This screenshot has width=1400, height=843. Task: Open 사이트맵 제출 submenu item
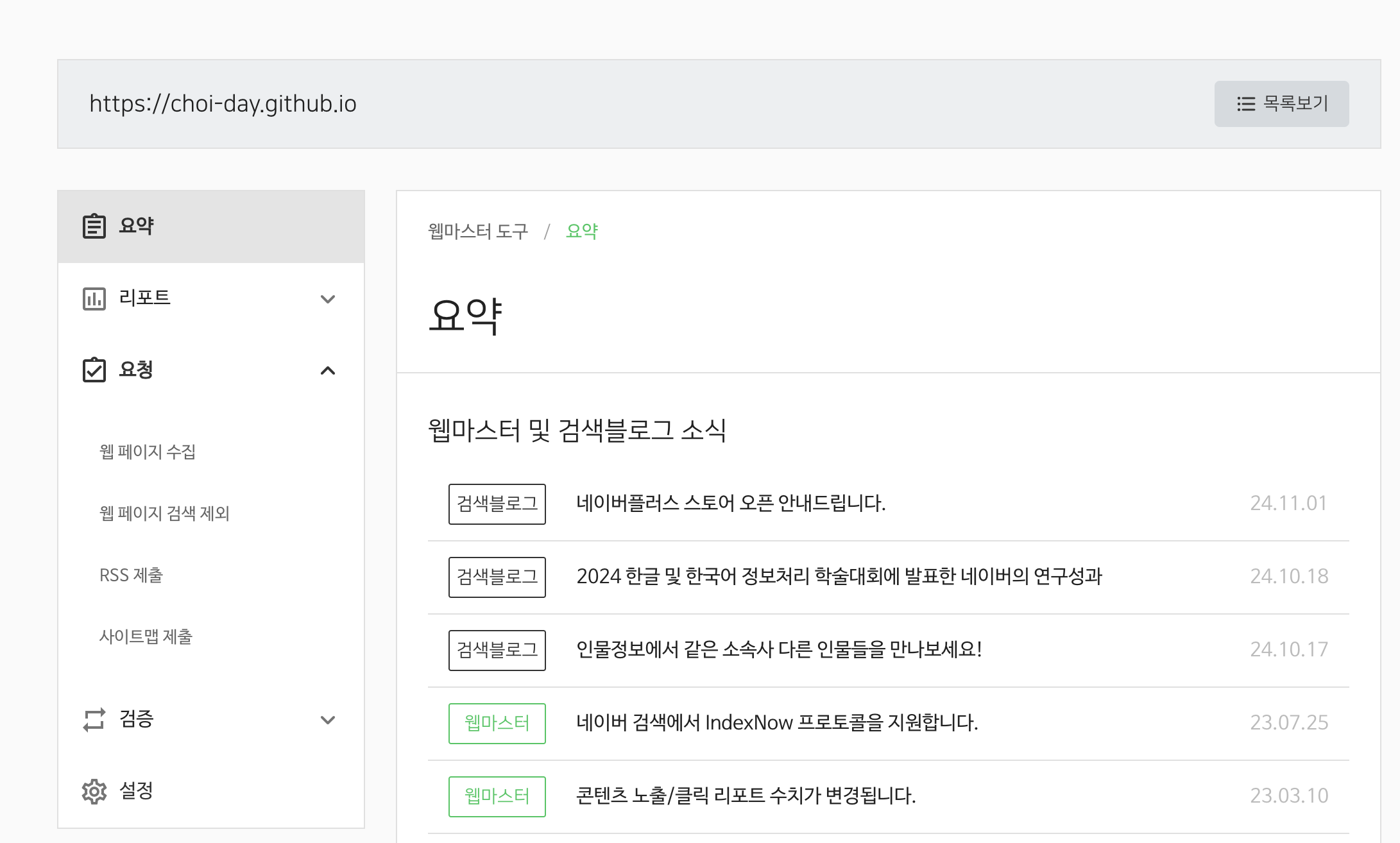[x=146, y=636]
